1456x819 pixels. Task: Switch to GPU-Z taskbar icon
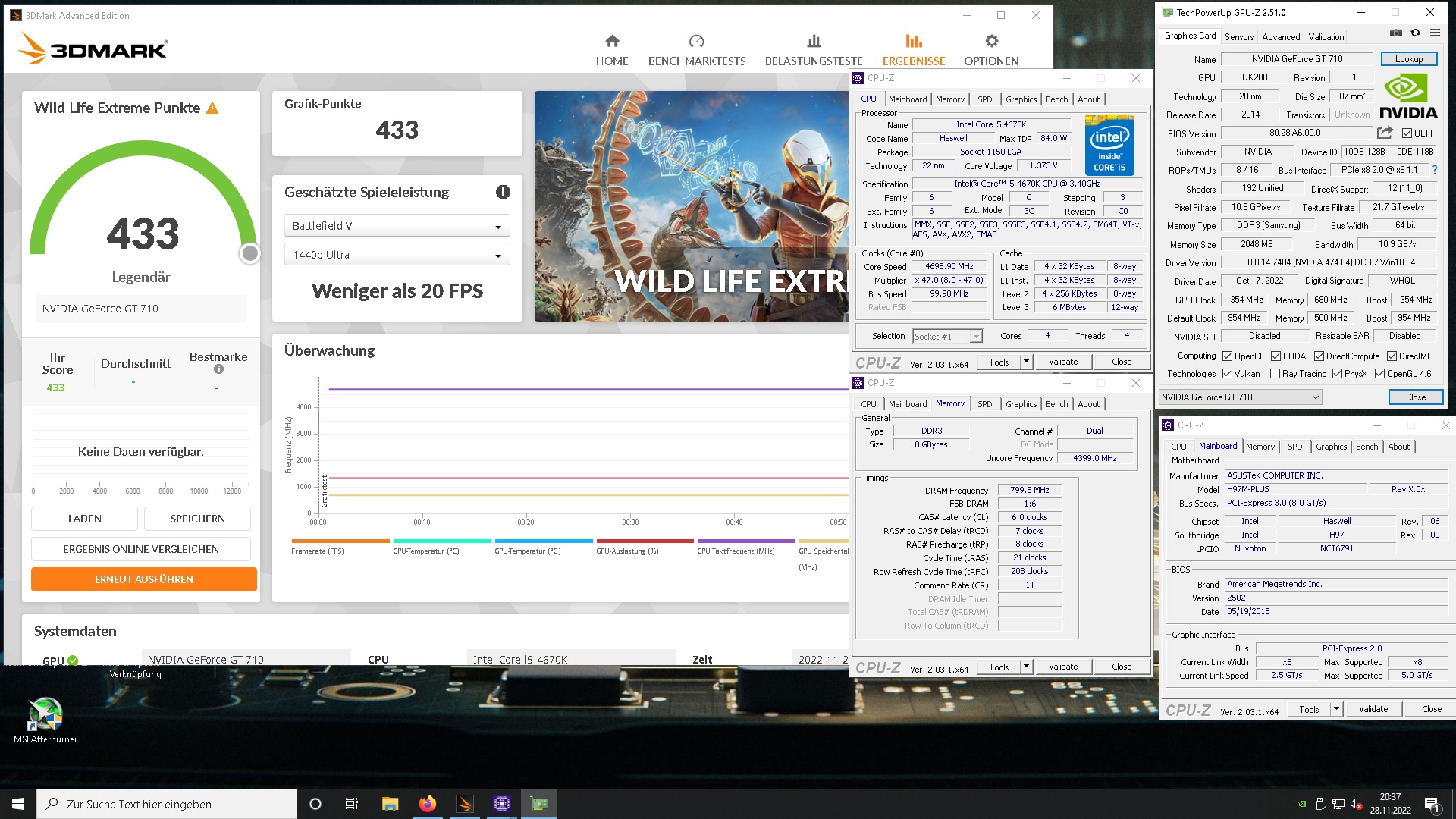(539, 804)
